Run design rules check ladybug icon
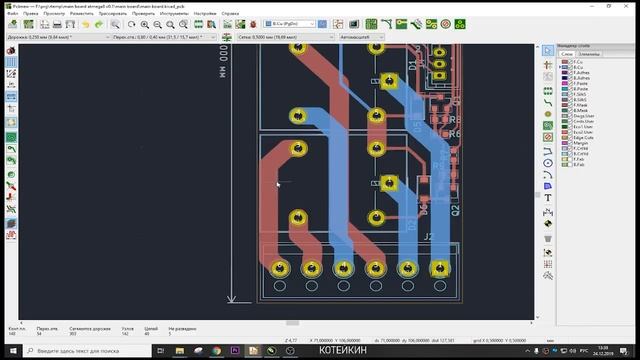 (253, 24)
